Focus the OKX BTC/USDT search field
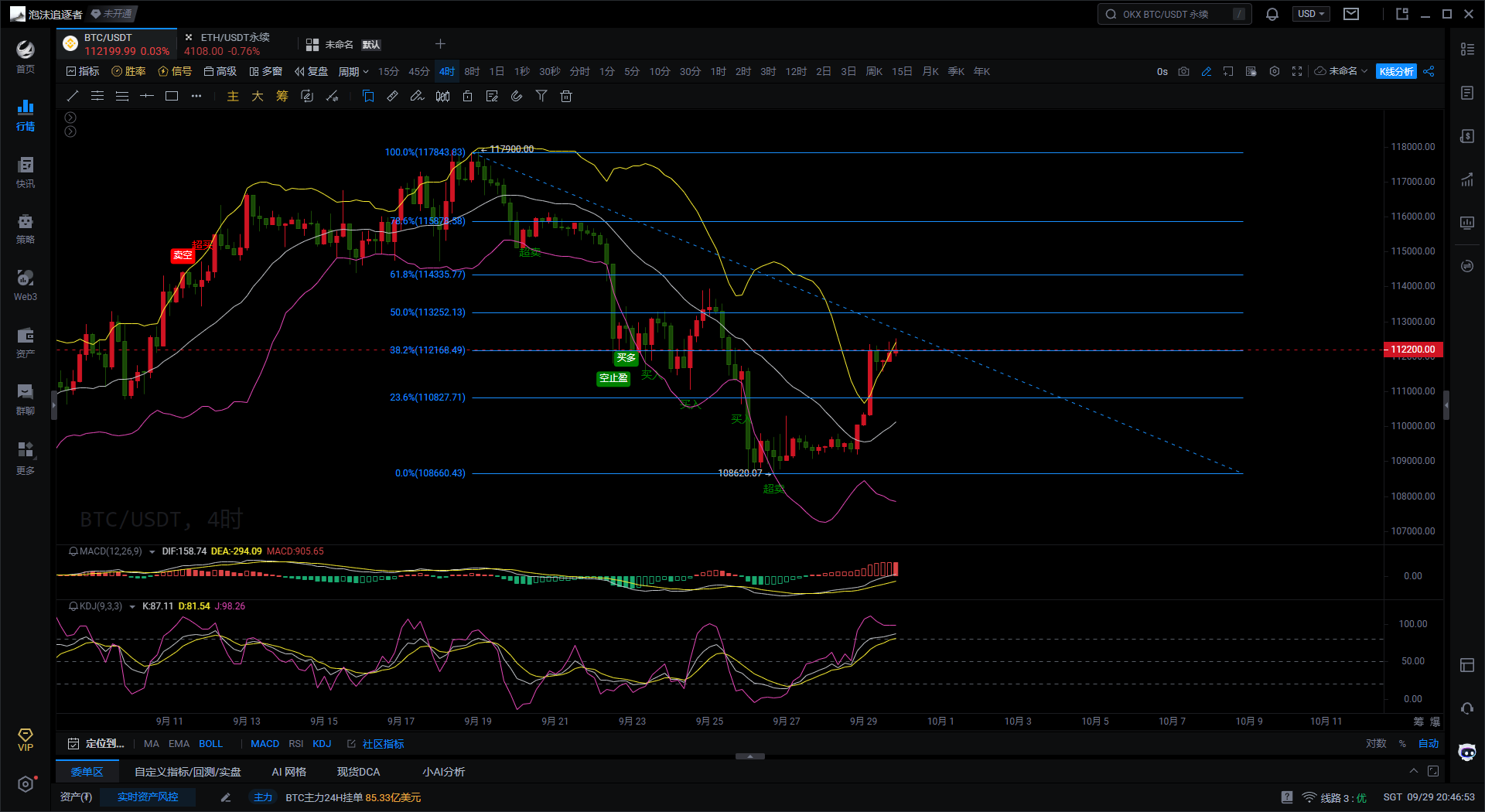Image resolution: width=1485 pixels, height=812 pixels. [1174, 14]
